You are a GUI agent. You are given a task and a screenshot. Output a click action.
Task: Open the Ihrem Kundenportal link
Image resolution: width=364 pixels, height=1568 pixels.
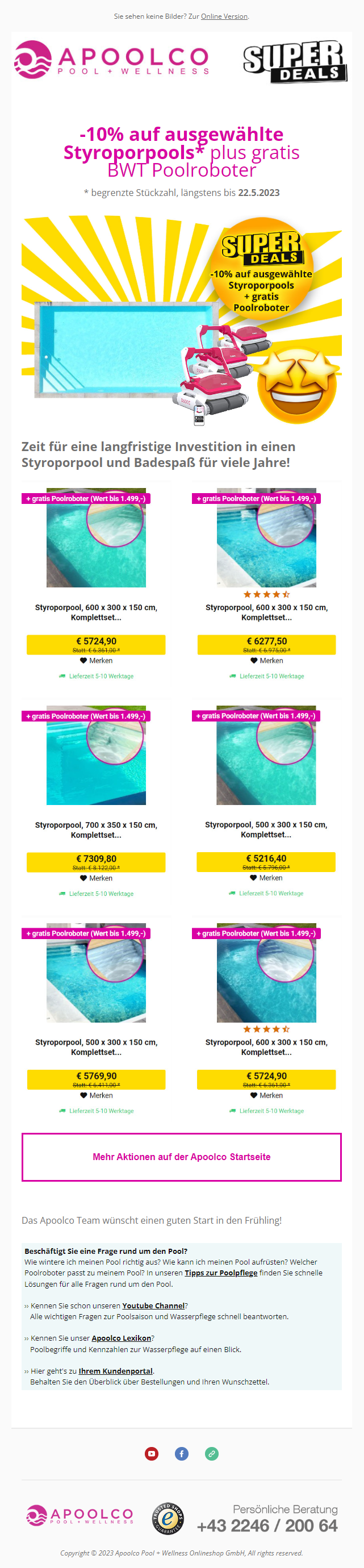point(116,1371)
